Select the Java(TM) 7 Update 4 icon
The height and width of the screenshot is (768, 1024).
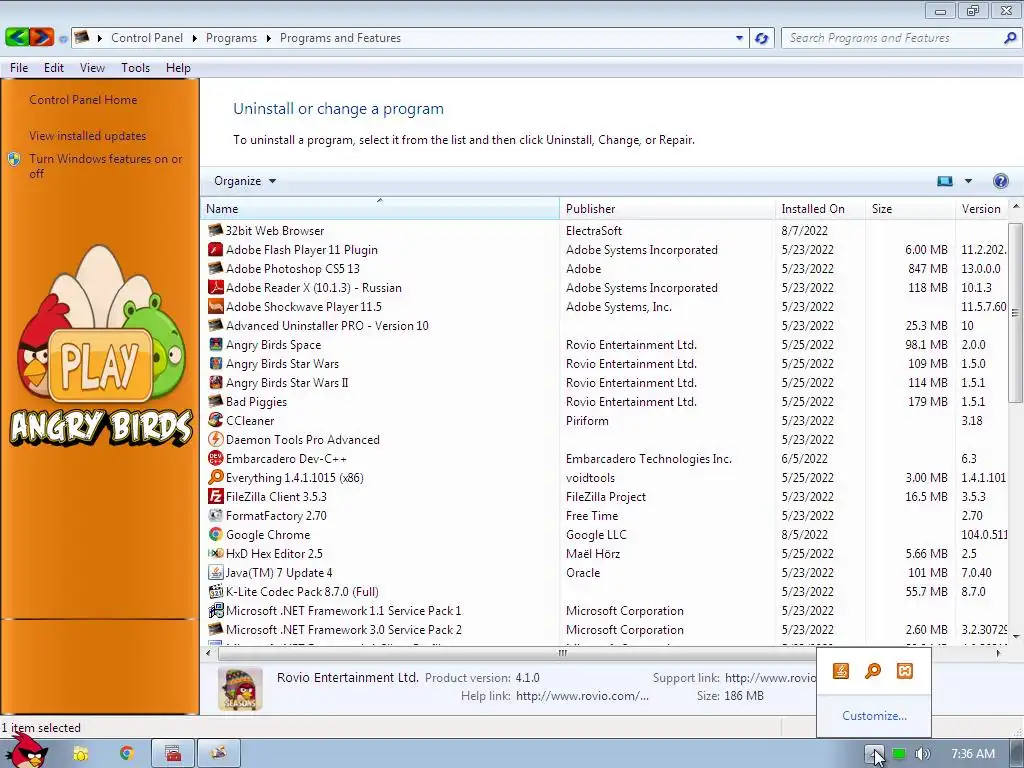coord(215,572)
